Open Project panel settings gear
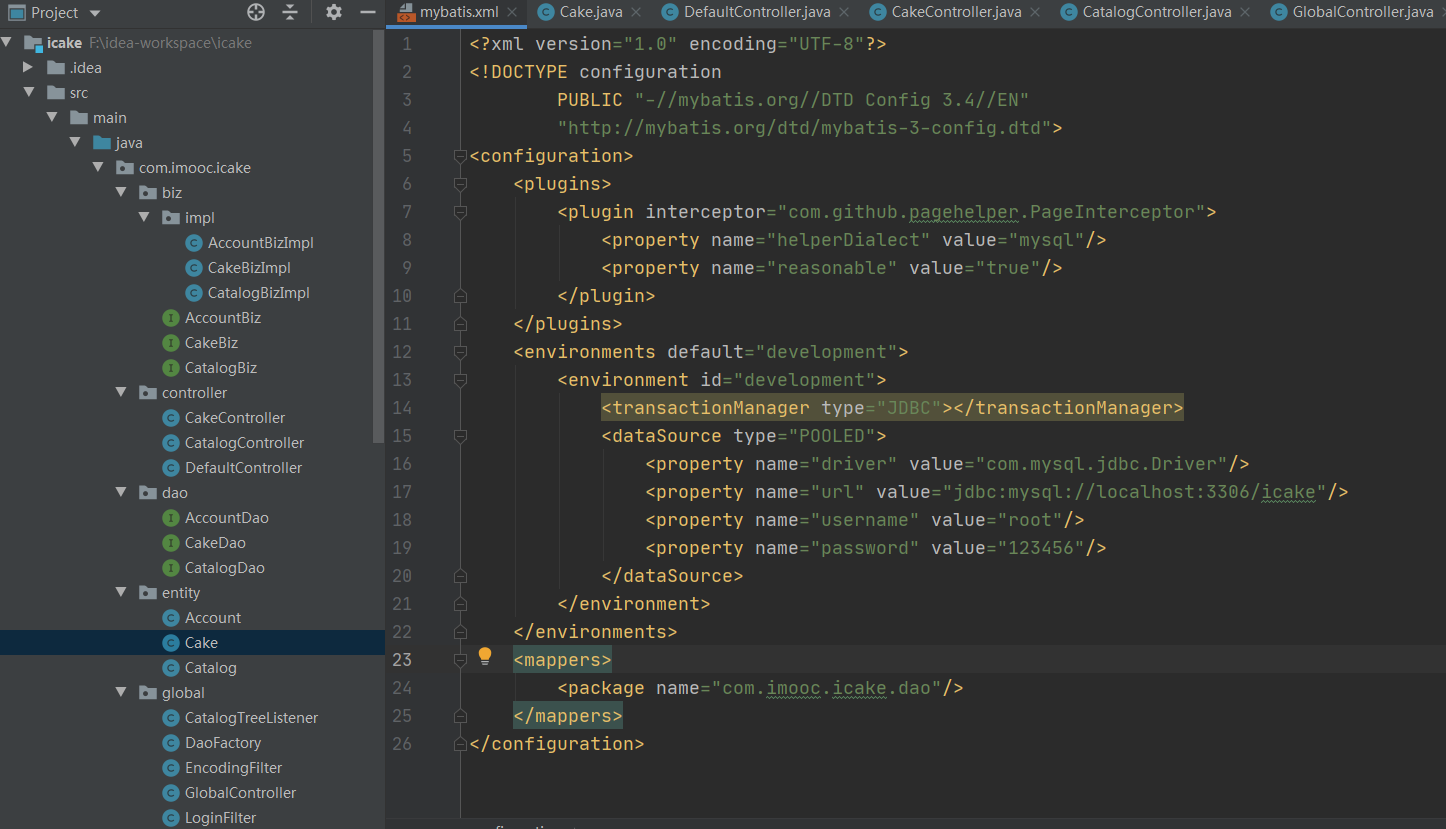The height and width of the screenshot is (829, 1446). [x=334, y=12]
